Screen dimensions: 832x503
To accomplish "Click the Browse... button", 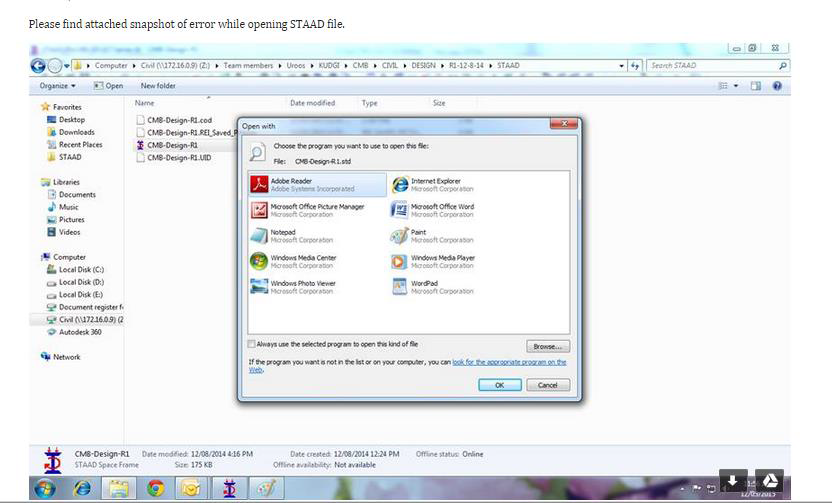I will point(548,346).
